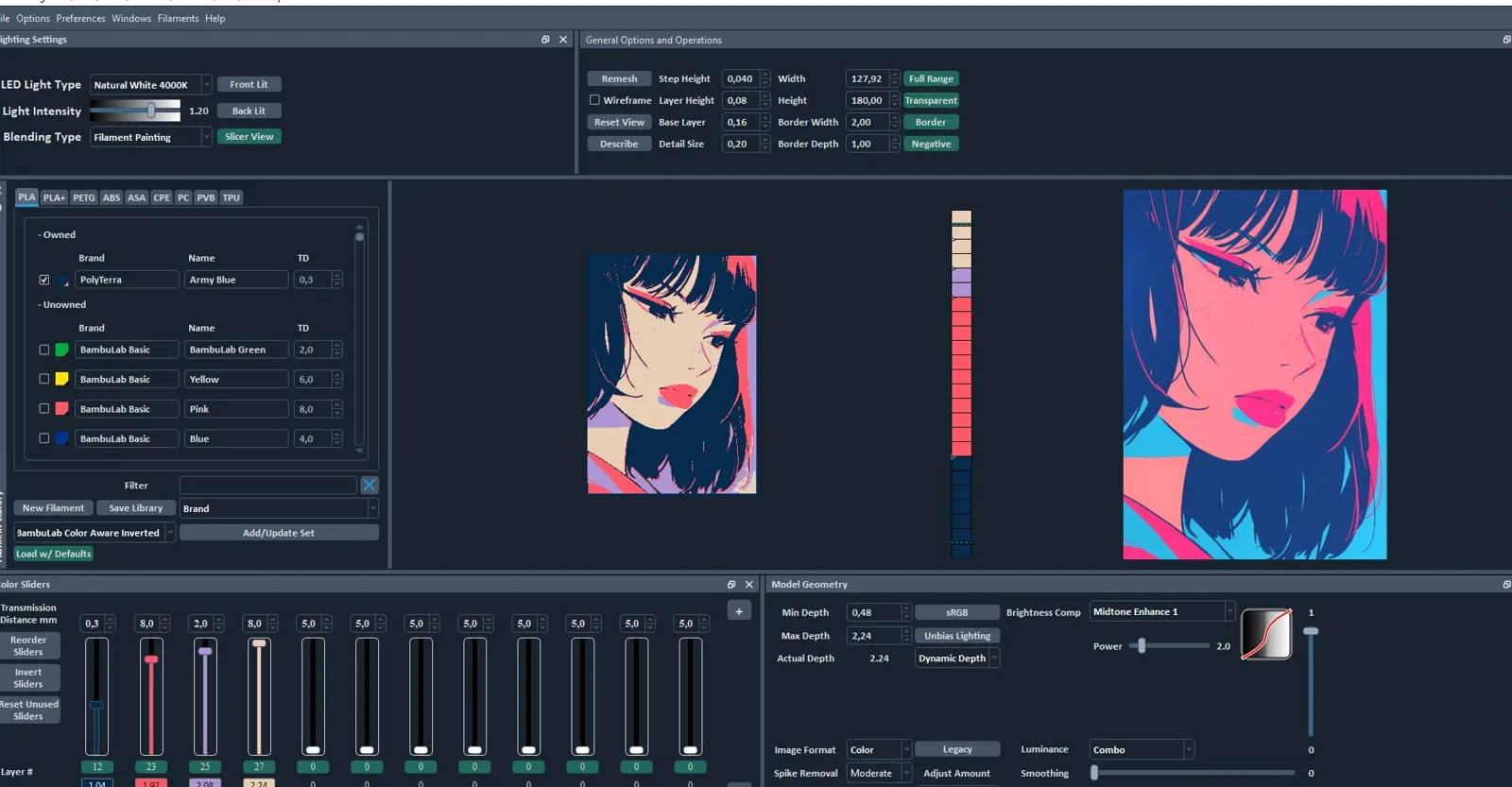
Task: Click Load w/ Defaults button
Action: [54, 554]
